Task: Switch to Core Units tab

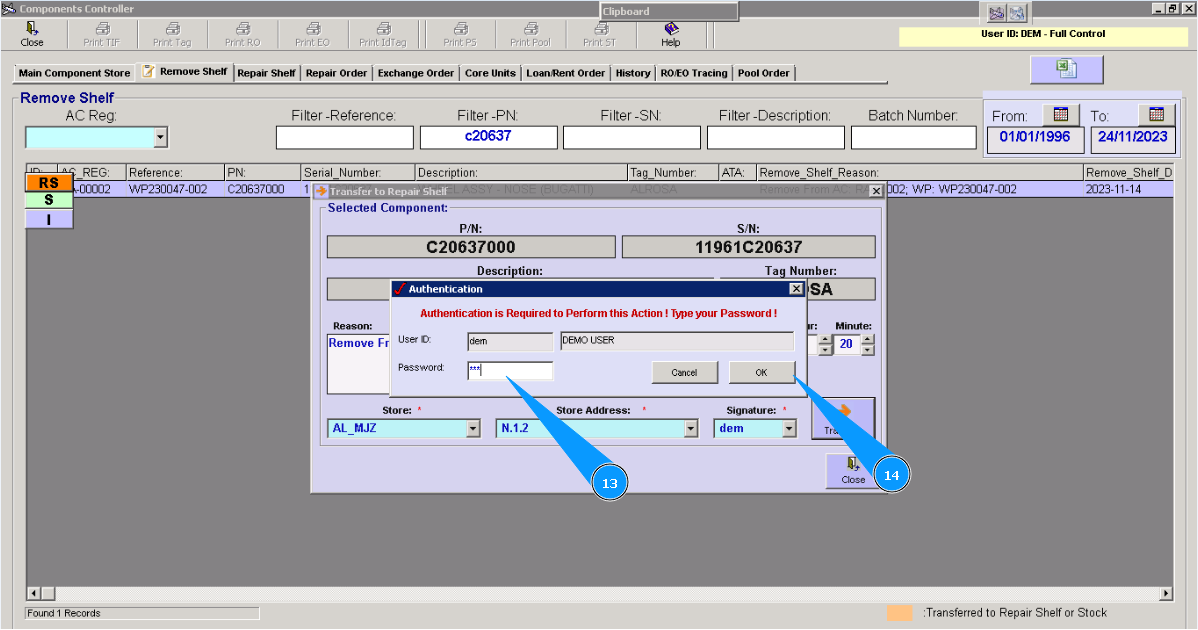Action: [x=490, y=73]
